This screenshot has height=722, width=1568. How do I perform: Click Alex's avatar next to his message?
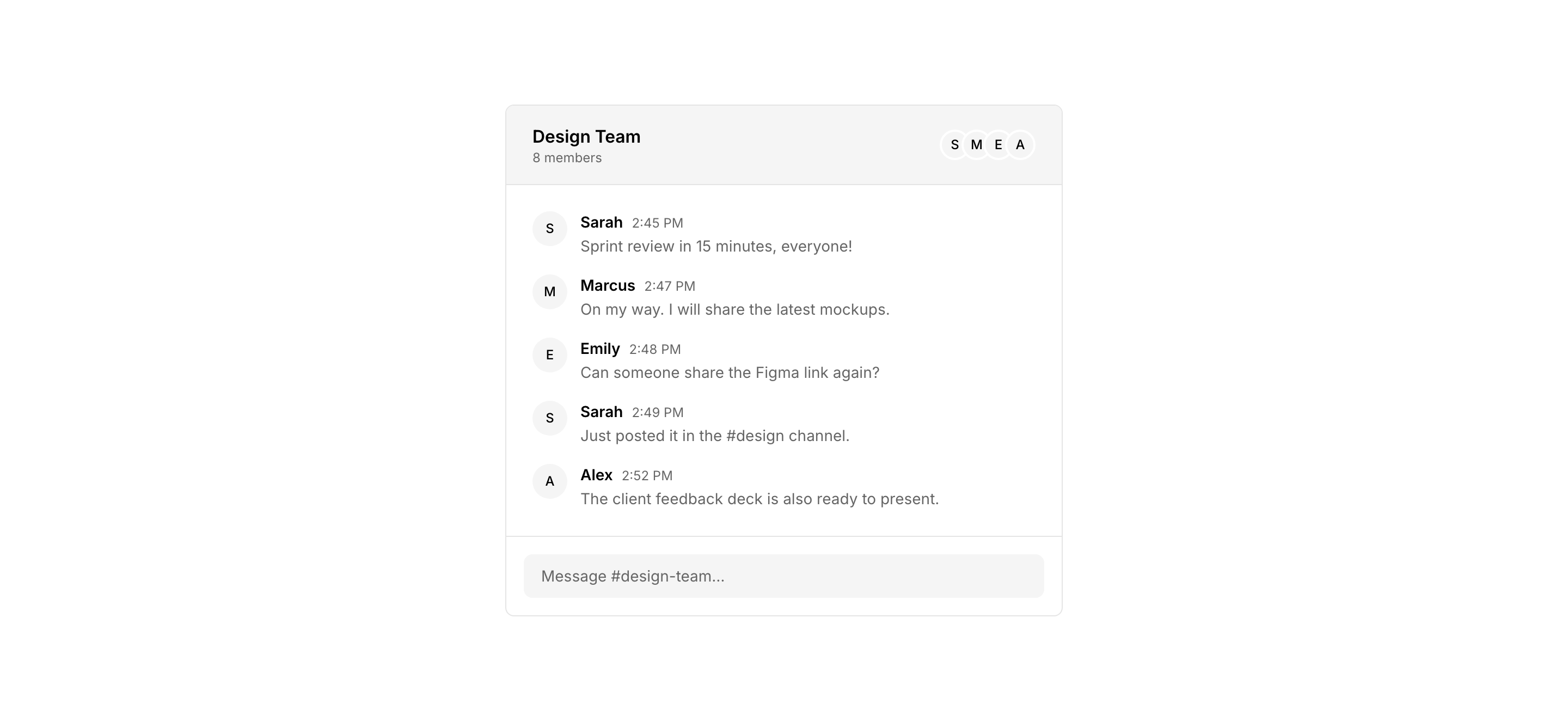coord(550,481)
